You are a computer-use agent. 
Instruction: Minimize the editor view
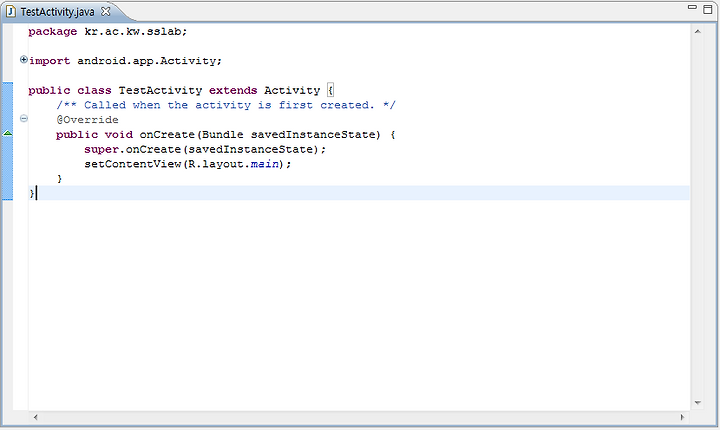[692, 8]
